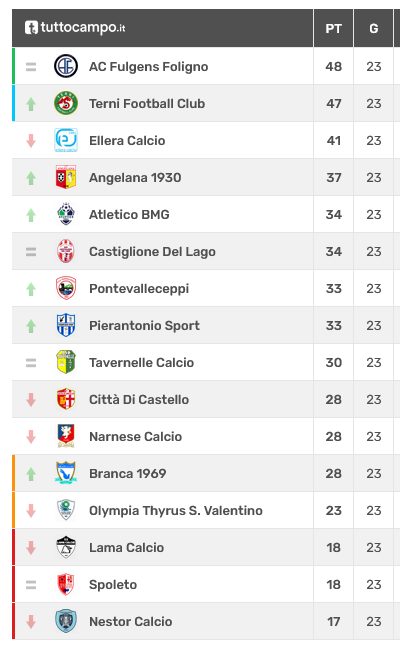
Task: Click the red down arrow beside Lama Calcio
Action: tap(31, 548)
